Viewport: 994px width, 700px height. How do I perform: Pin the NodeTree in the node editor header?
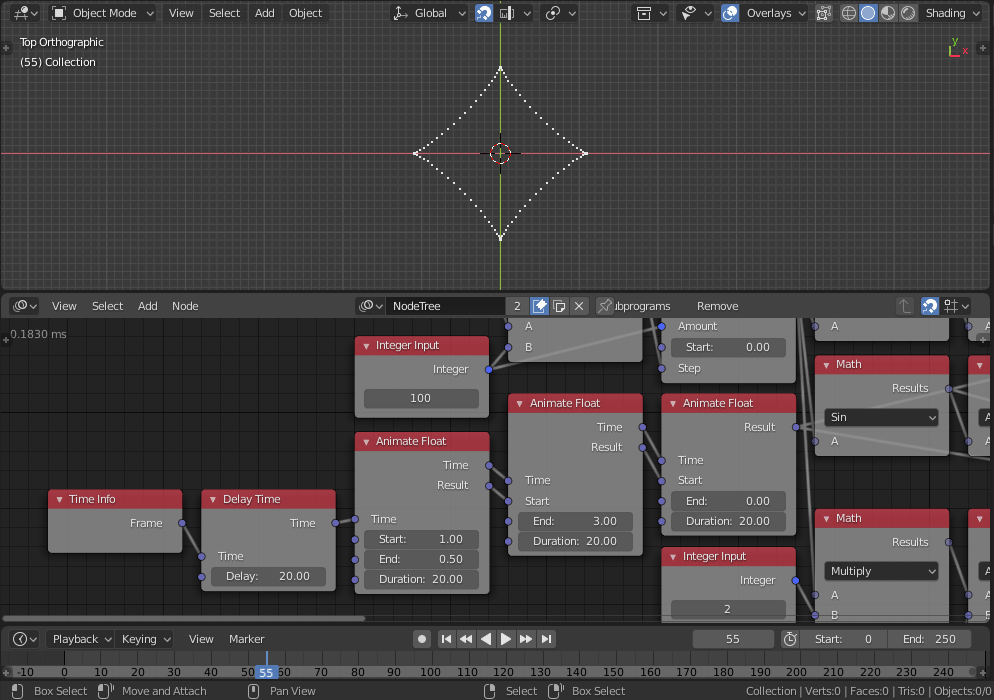[x=604, y=306]
